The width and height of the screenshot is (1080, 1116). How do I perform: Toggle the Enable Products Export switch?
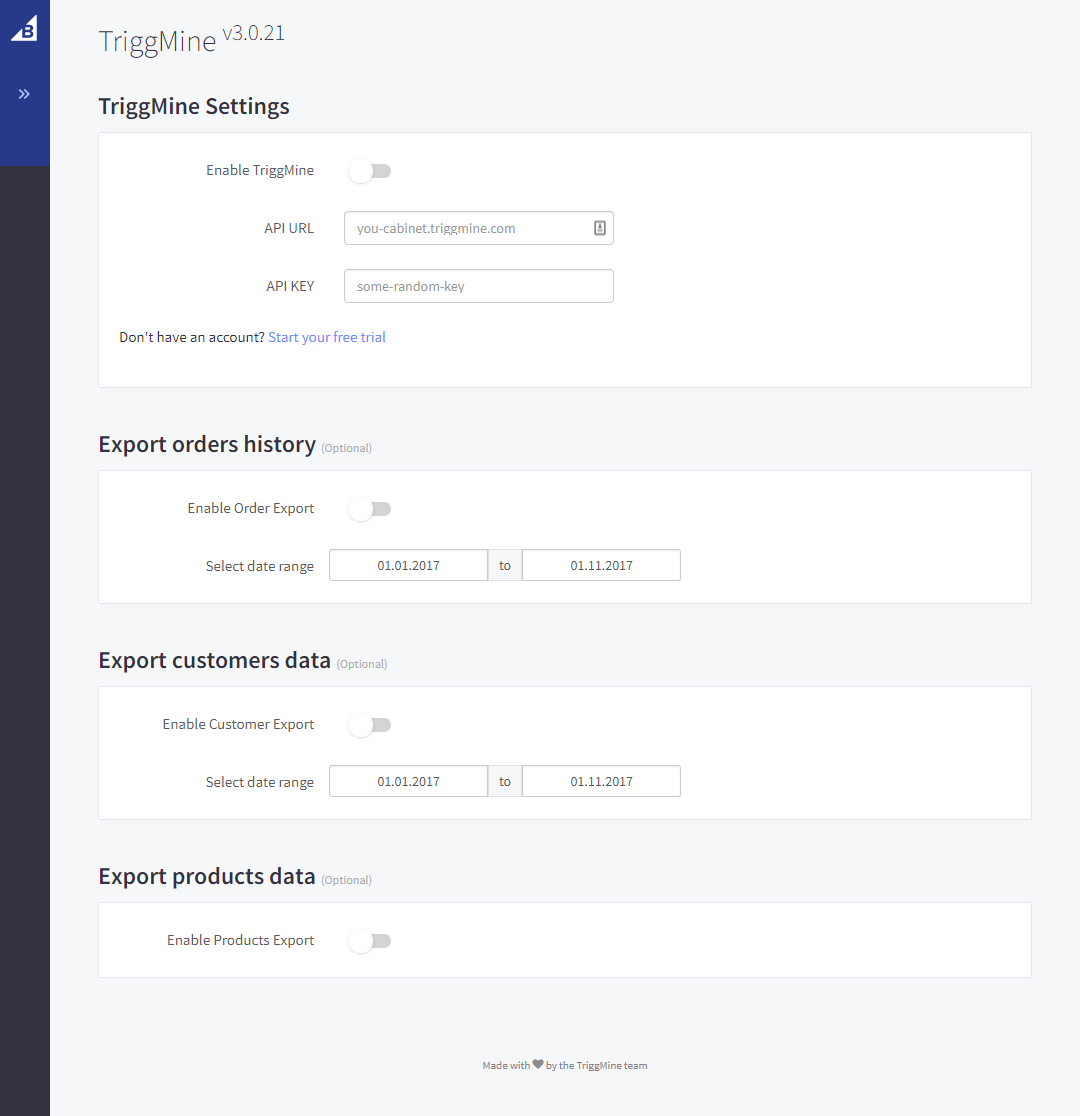point(370,941)
